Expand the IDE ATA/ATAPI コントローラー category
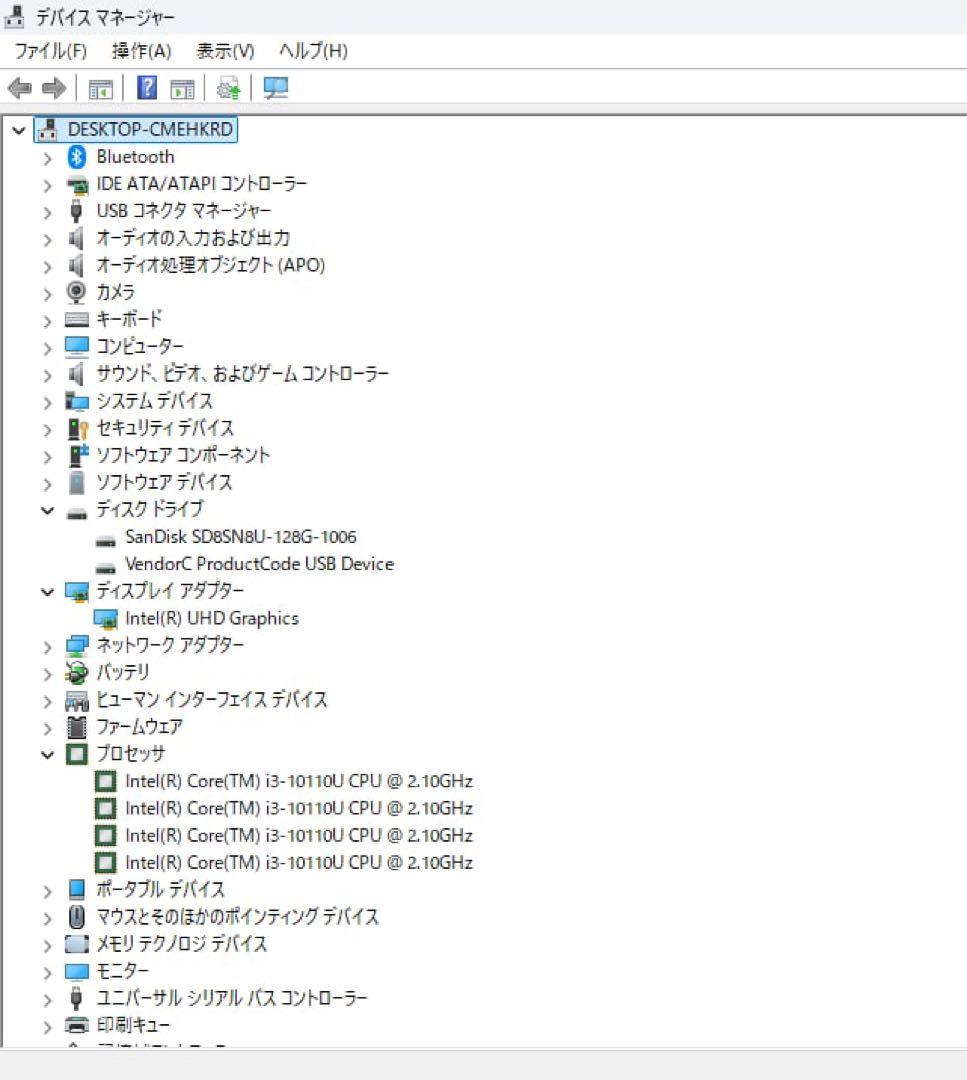The height and width of the screenshot is (1080, 967). coord(47,185)
